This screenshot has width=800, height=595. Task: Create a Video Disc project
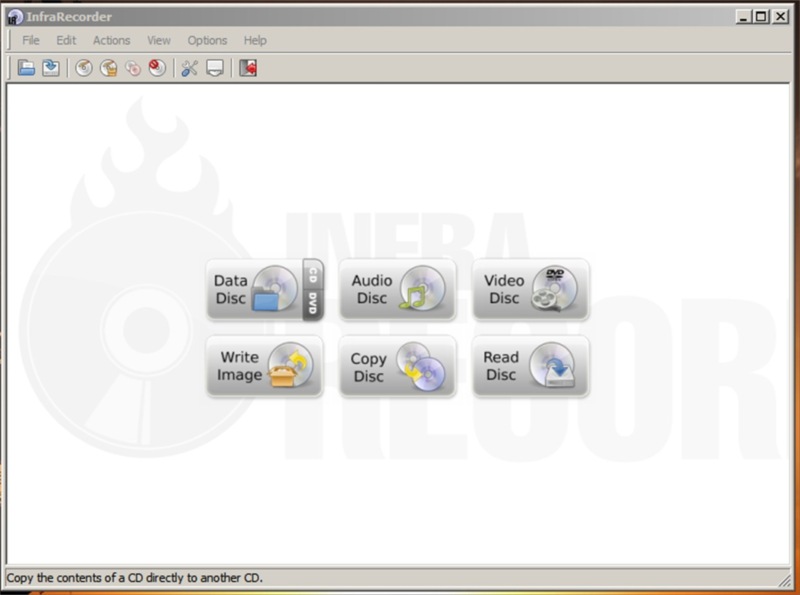pos(531,289)
